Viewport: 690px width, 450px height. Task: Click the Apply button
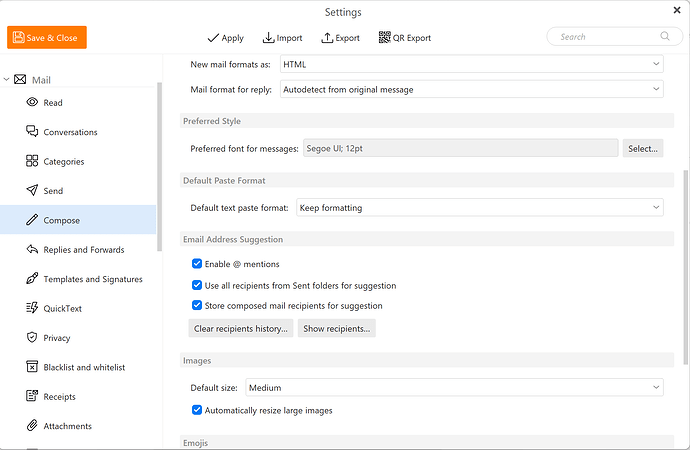(225, 38)
